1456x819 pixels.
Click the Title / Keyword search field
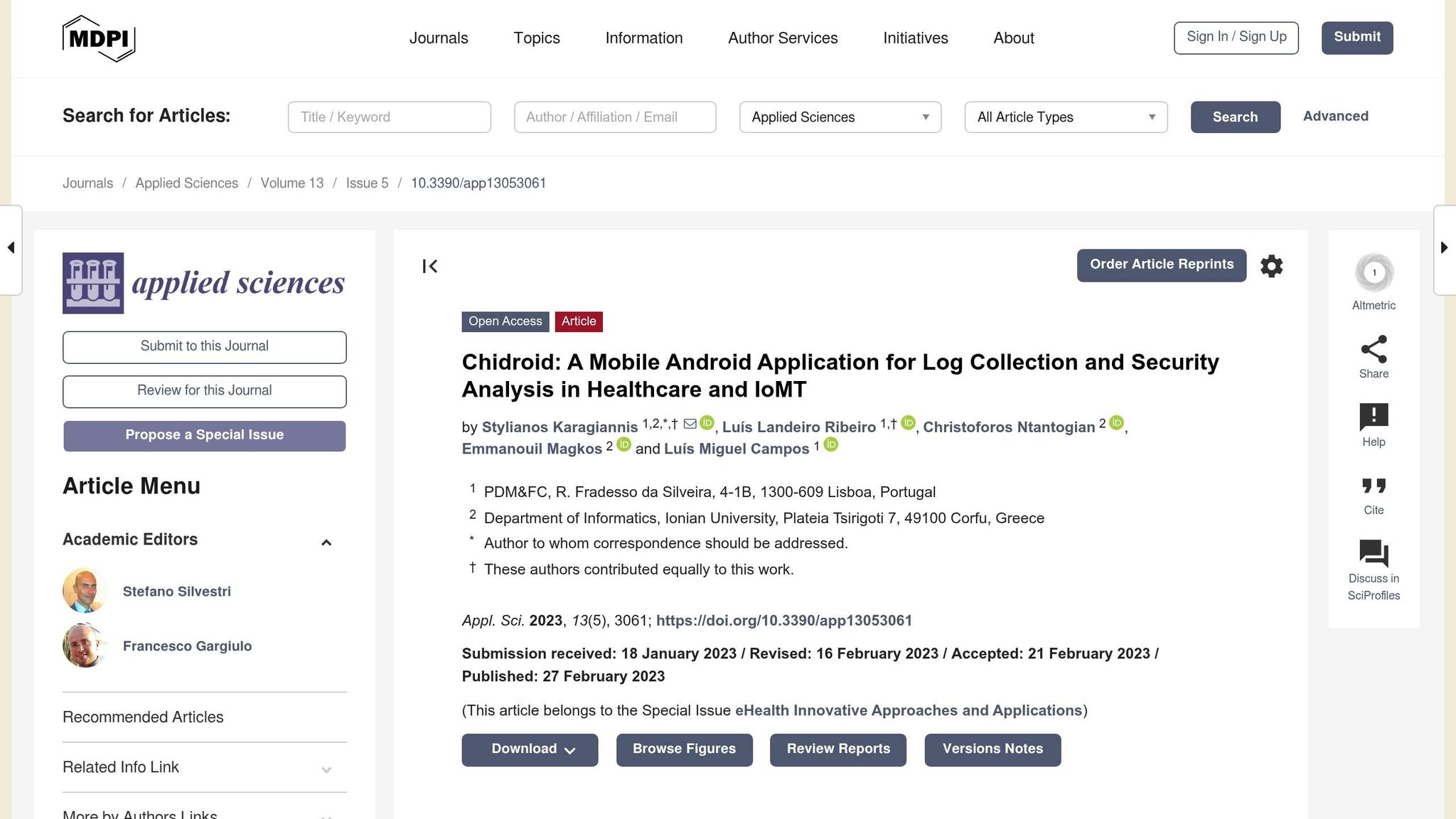(x=389, y=117)
